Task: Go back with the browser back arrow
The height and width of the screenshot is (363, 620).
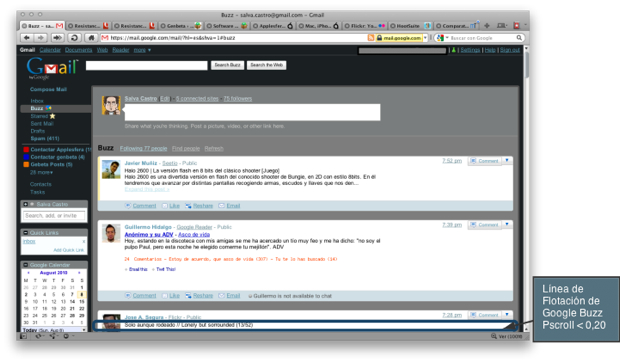Action: pyautogui.click(x=27, y=38)
